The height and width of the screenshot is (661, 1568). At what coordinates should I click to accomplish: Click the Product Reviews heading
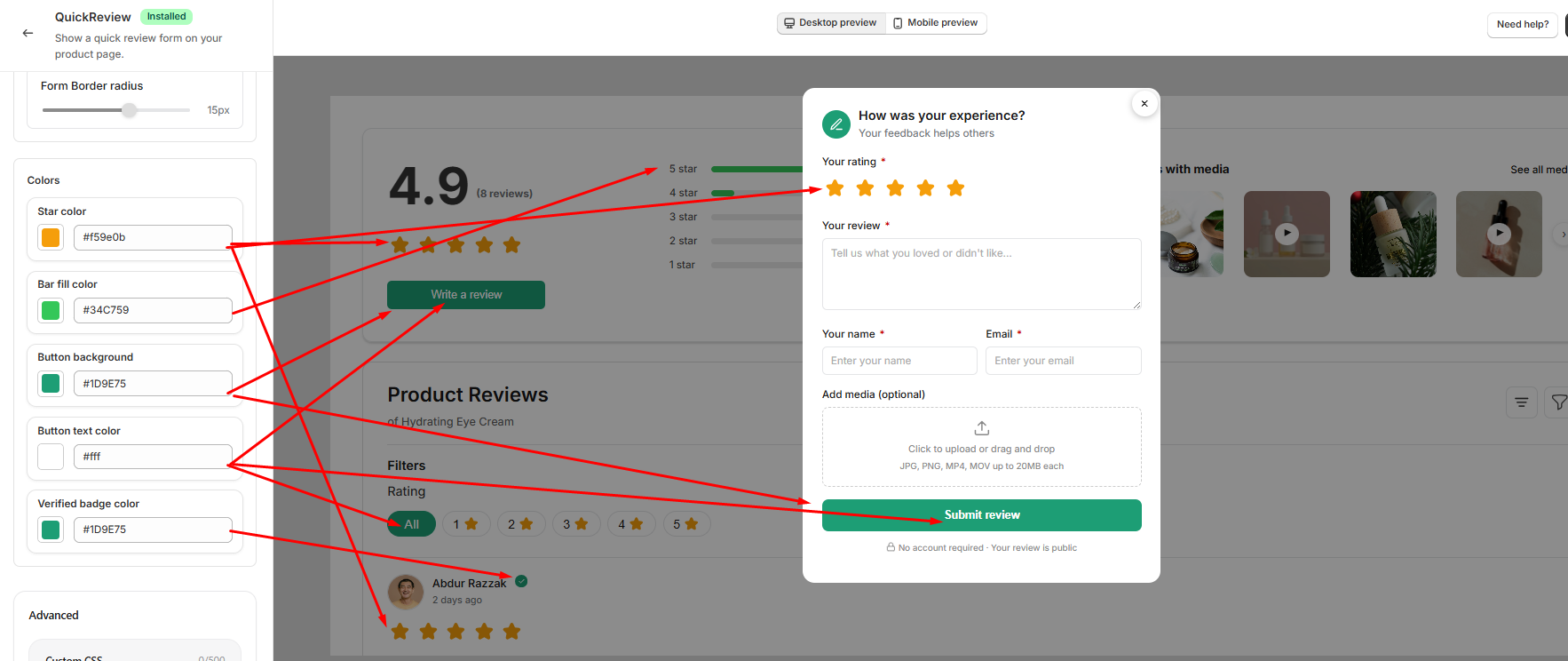click(x=468, y=394)
